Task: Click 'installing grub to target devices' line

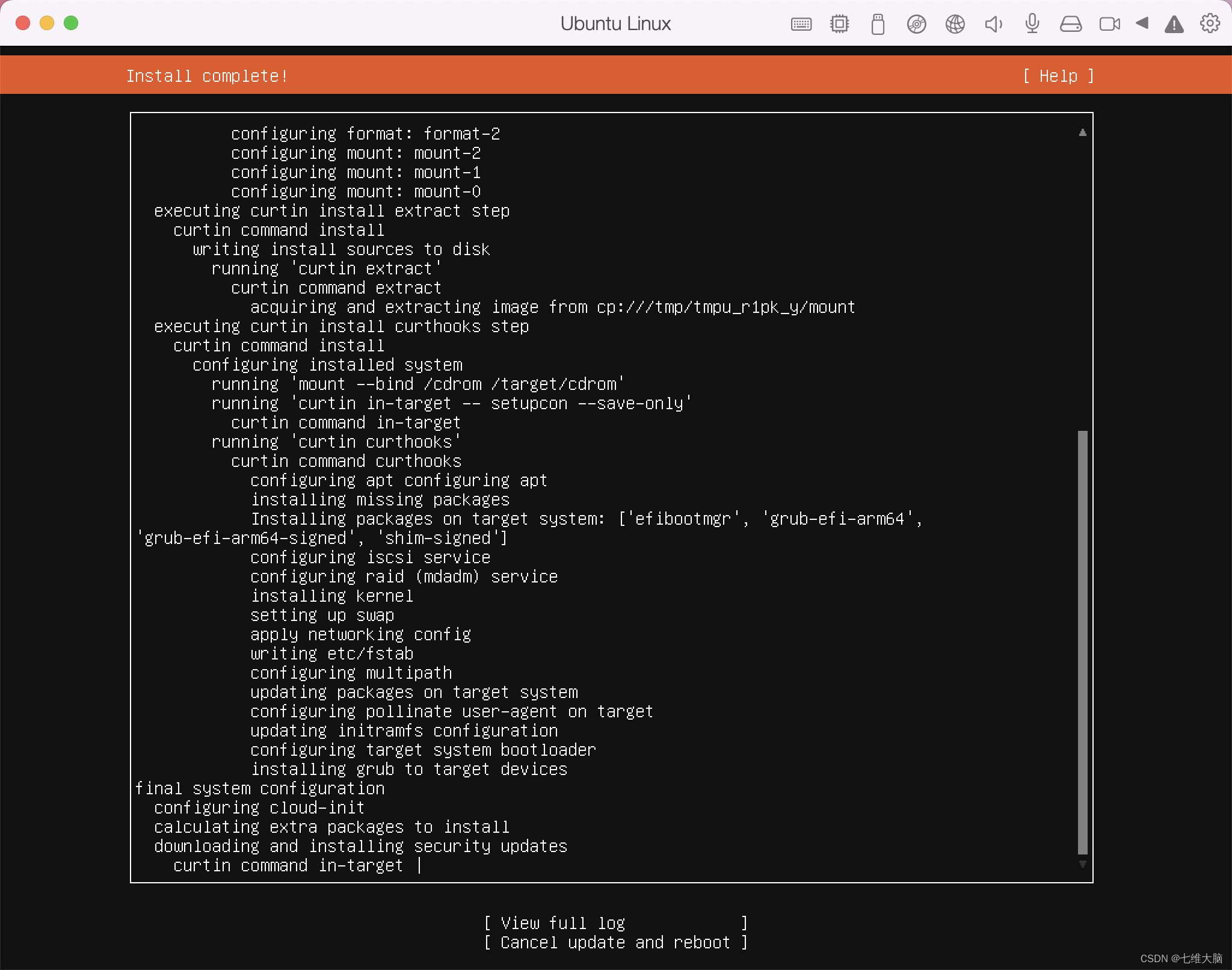Action: point(409,768)
